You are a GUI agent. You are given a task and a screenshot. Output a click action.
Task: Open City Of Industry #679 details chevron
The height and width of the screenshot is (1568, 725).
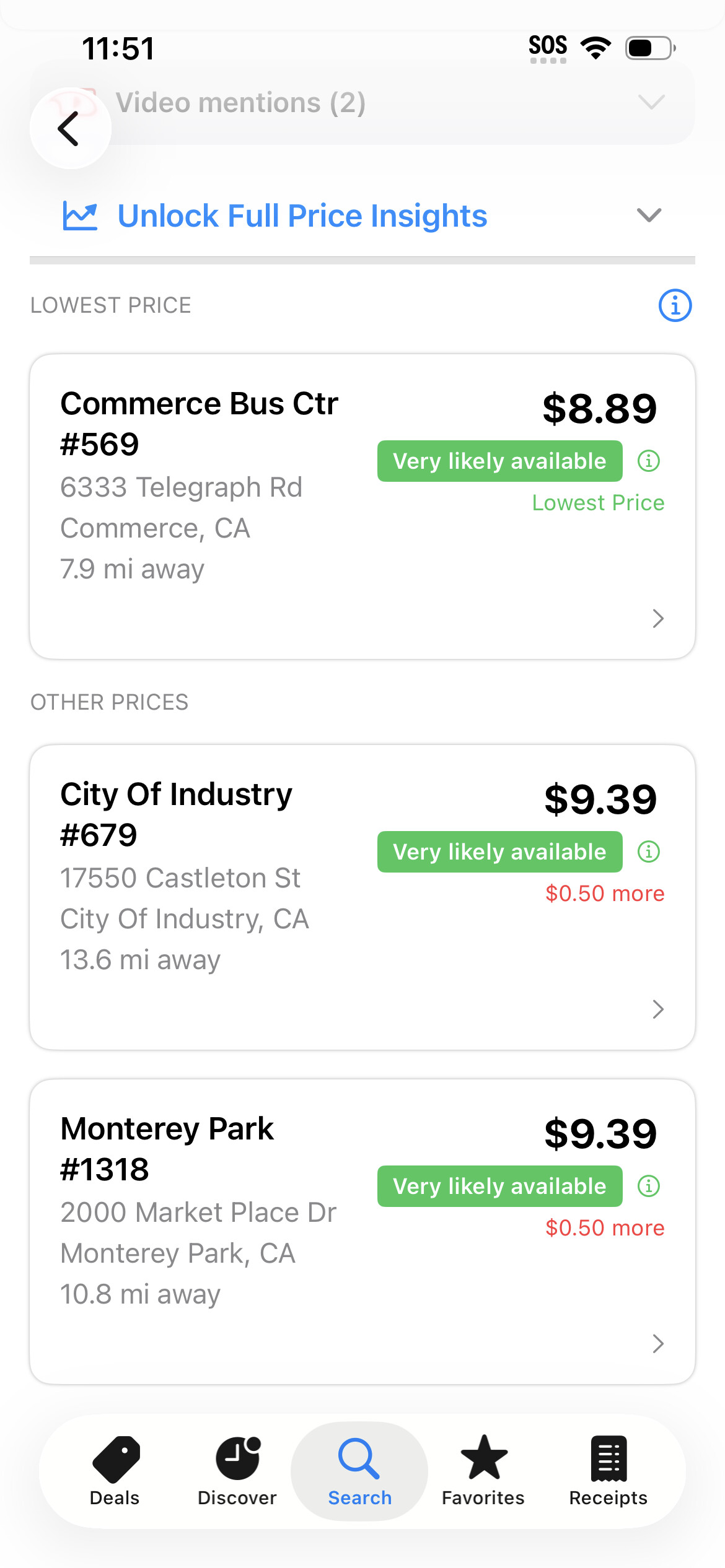(658, 1009)
